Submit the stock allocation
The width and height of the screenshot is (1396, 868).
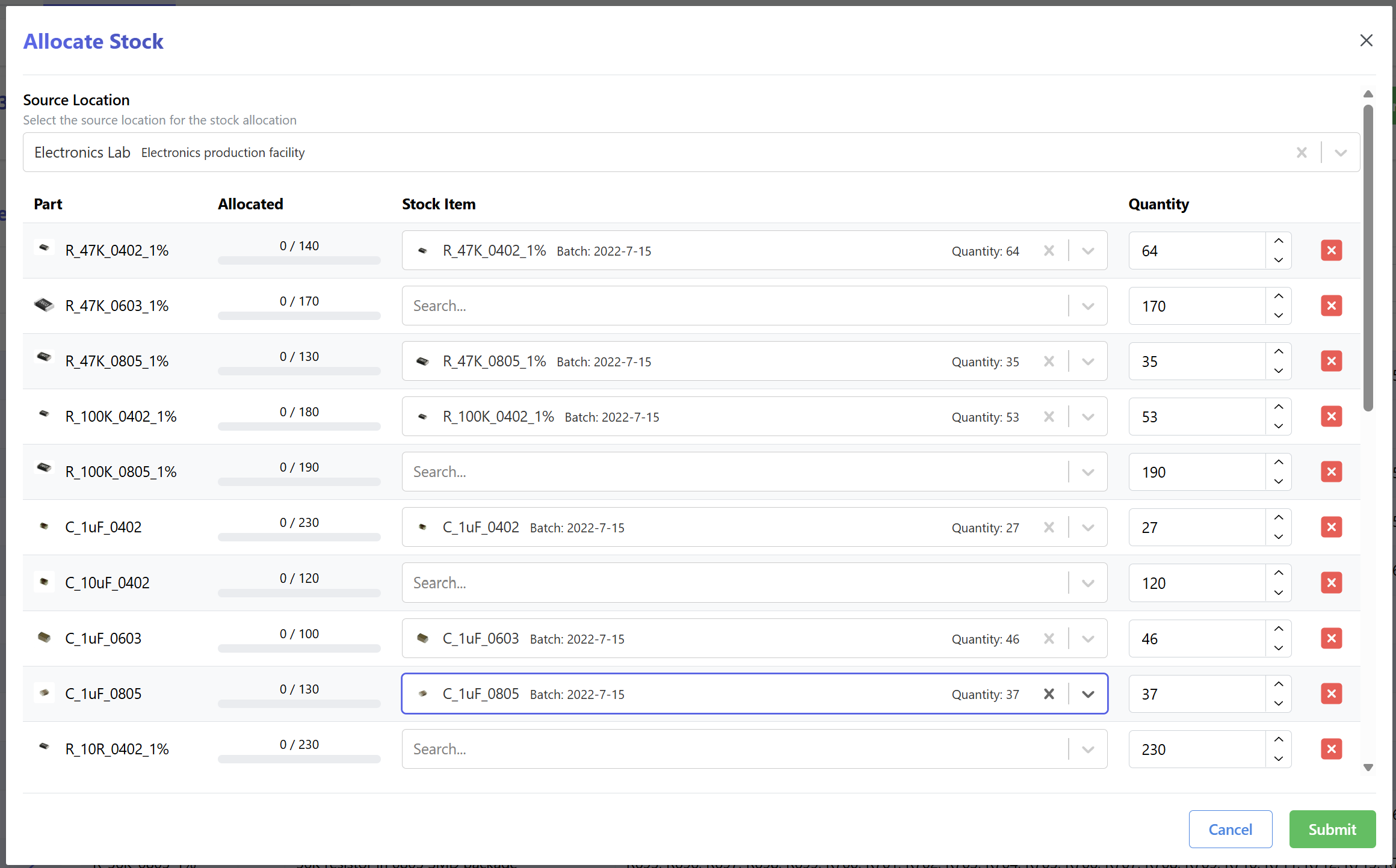click(x=1332, y=829)
